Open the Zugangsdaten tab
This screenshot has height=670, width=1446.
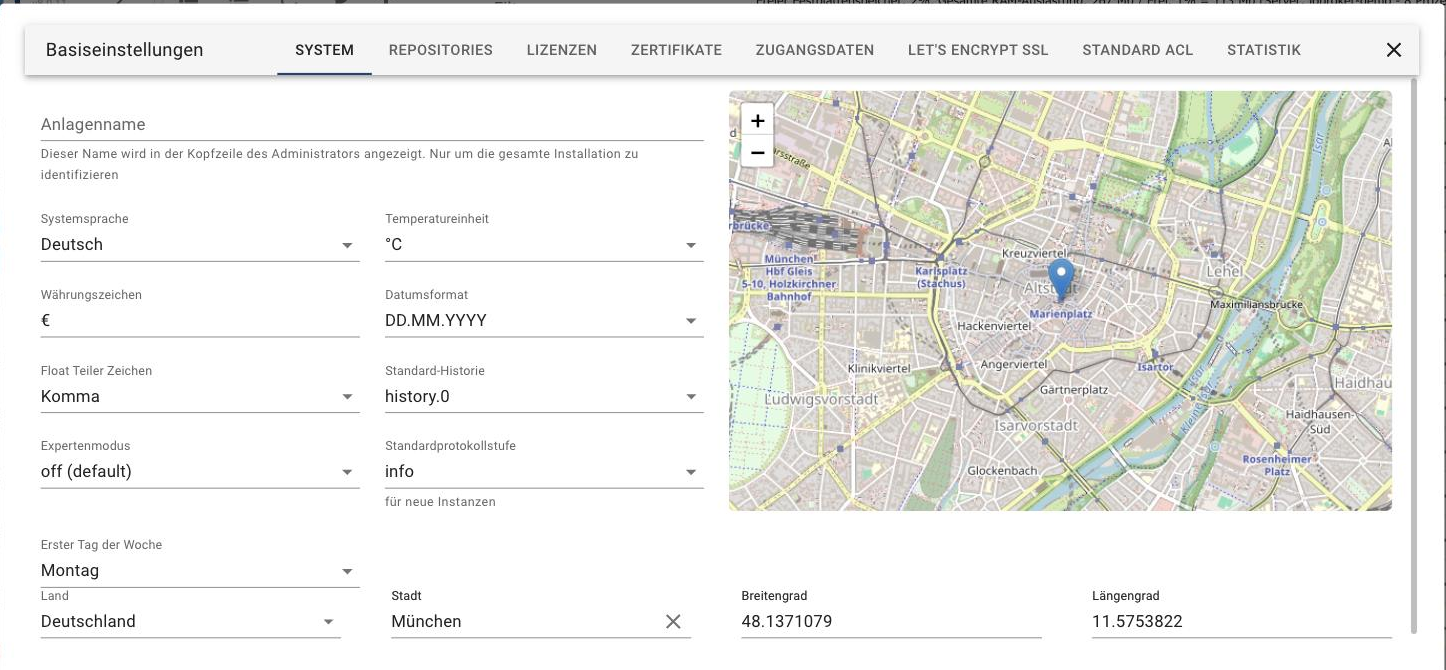(815, 50)
